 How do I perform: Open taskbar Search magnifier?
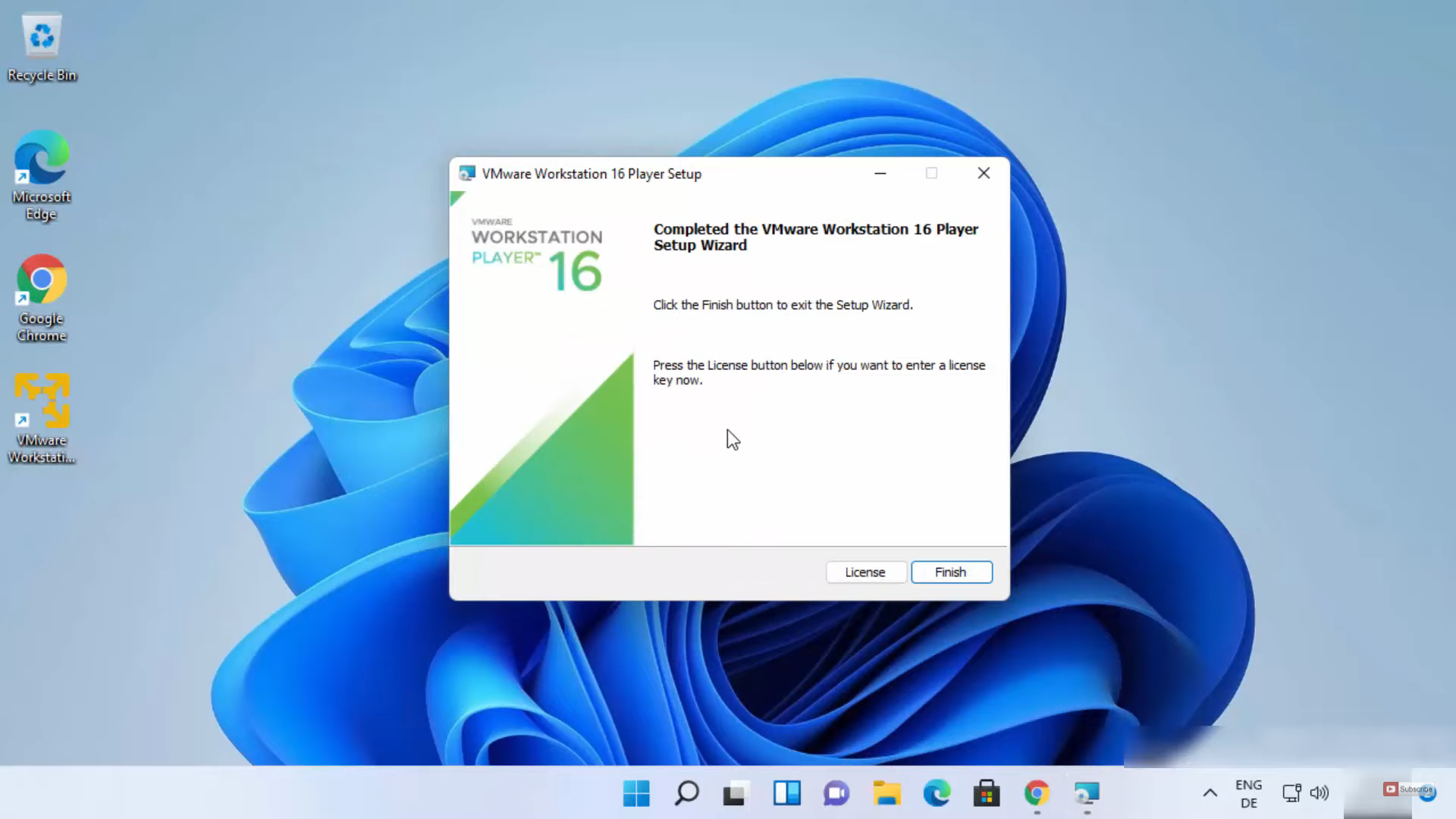(686, 793)
